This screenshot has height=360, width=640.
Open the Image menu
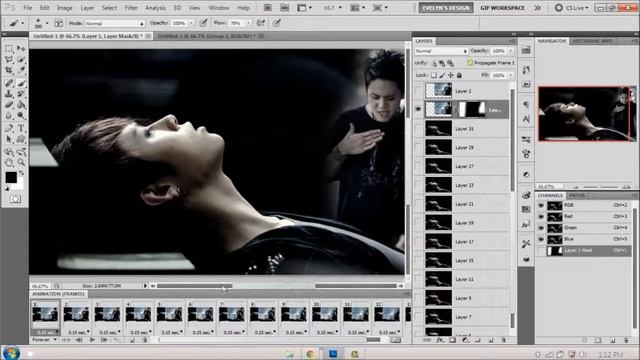click(64, 8)
